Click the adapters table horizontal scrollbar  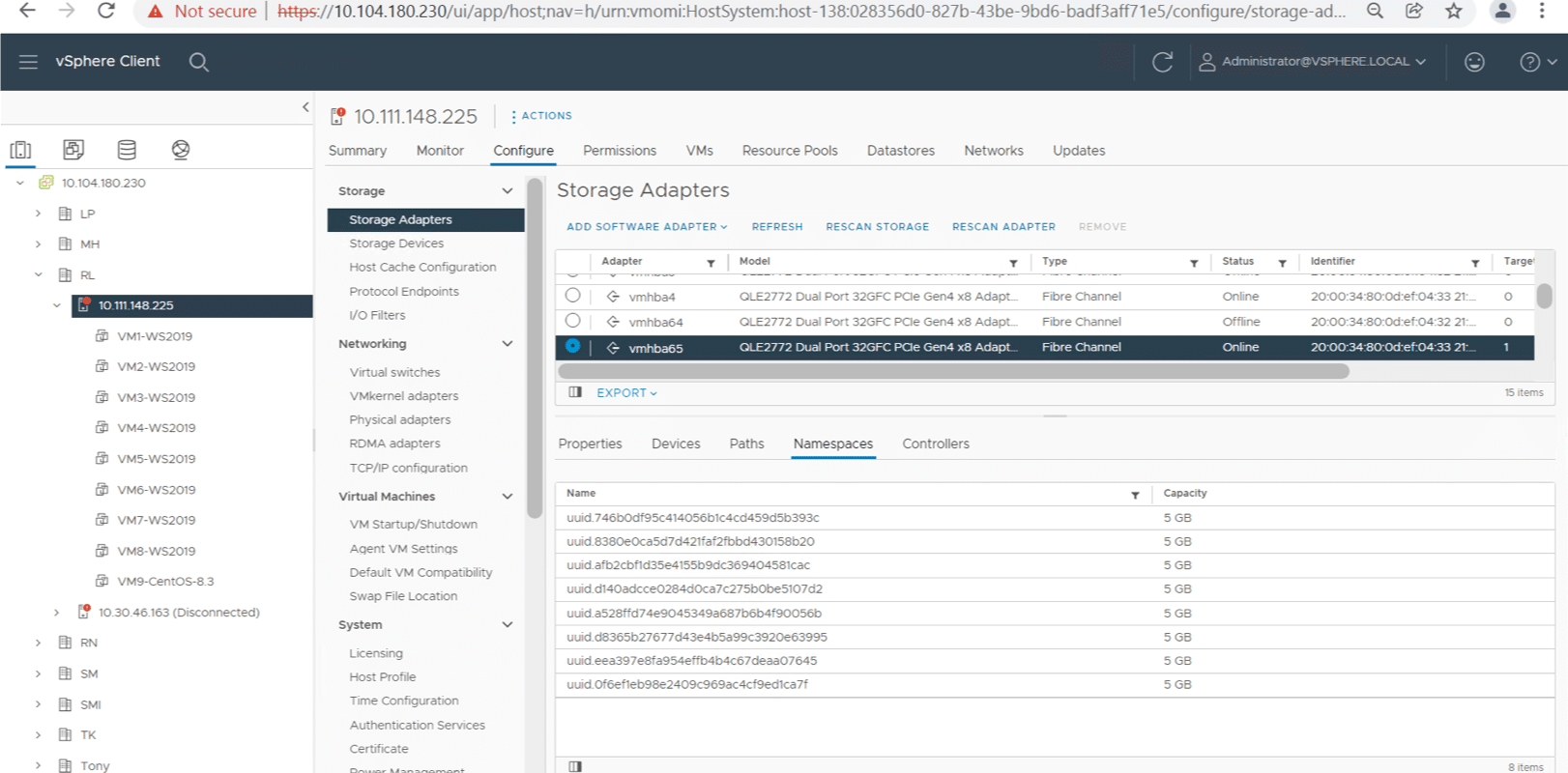coord(953,371)
